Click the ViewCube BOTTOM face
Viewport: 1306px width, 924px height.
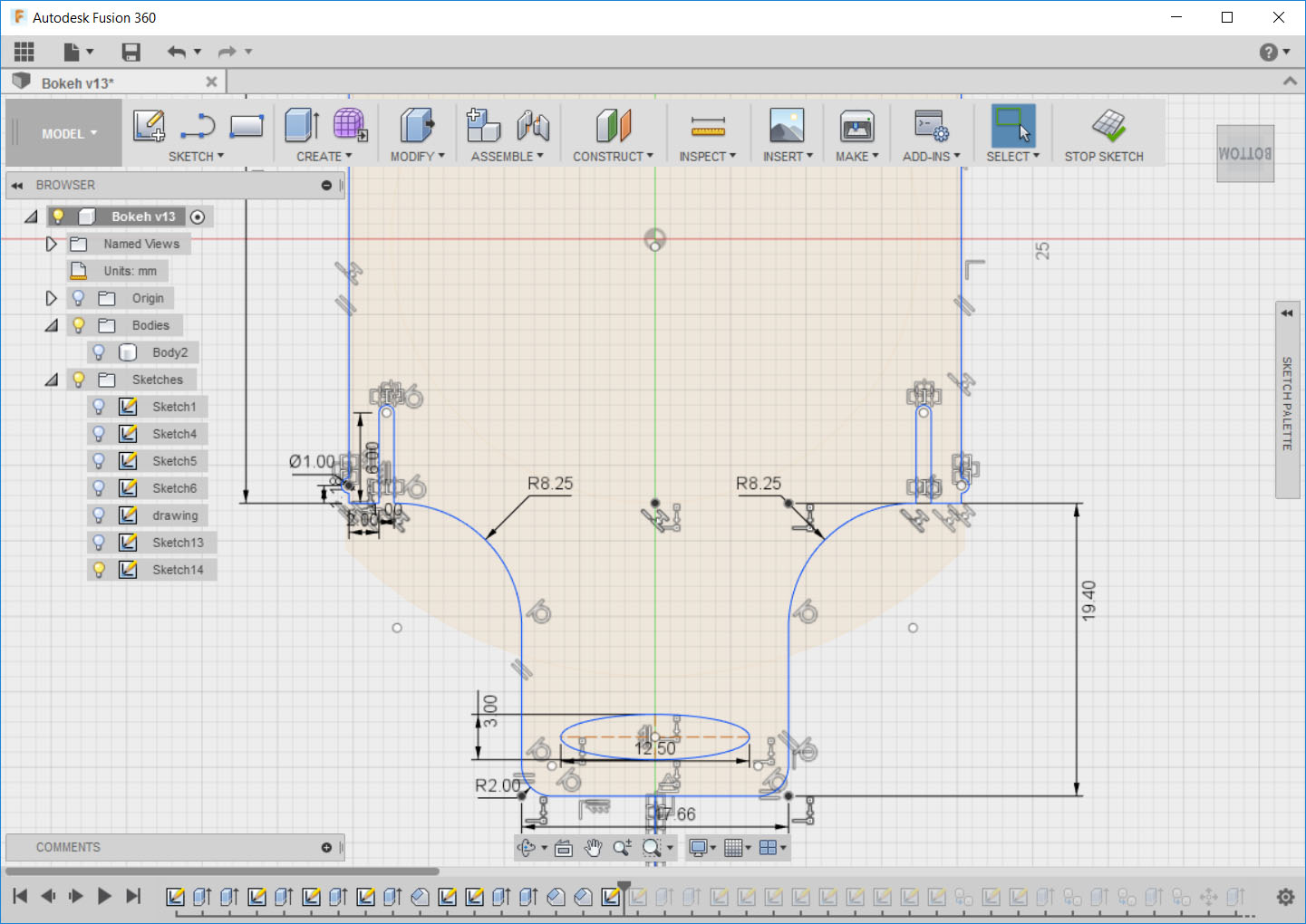[x=1245, y=154]
